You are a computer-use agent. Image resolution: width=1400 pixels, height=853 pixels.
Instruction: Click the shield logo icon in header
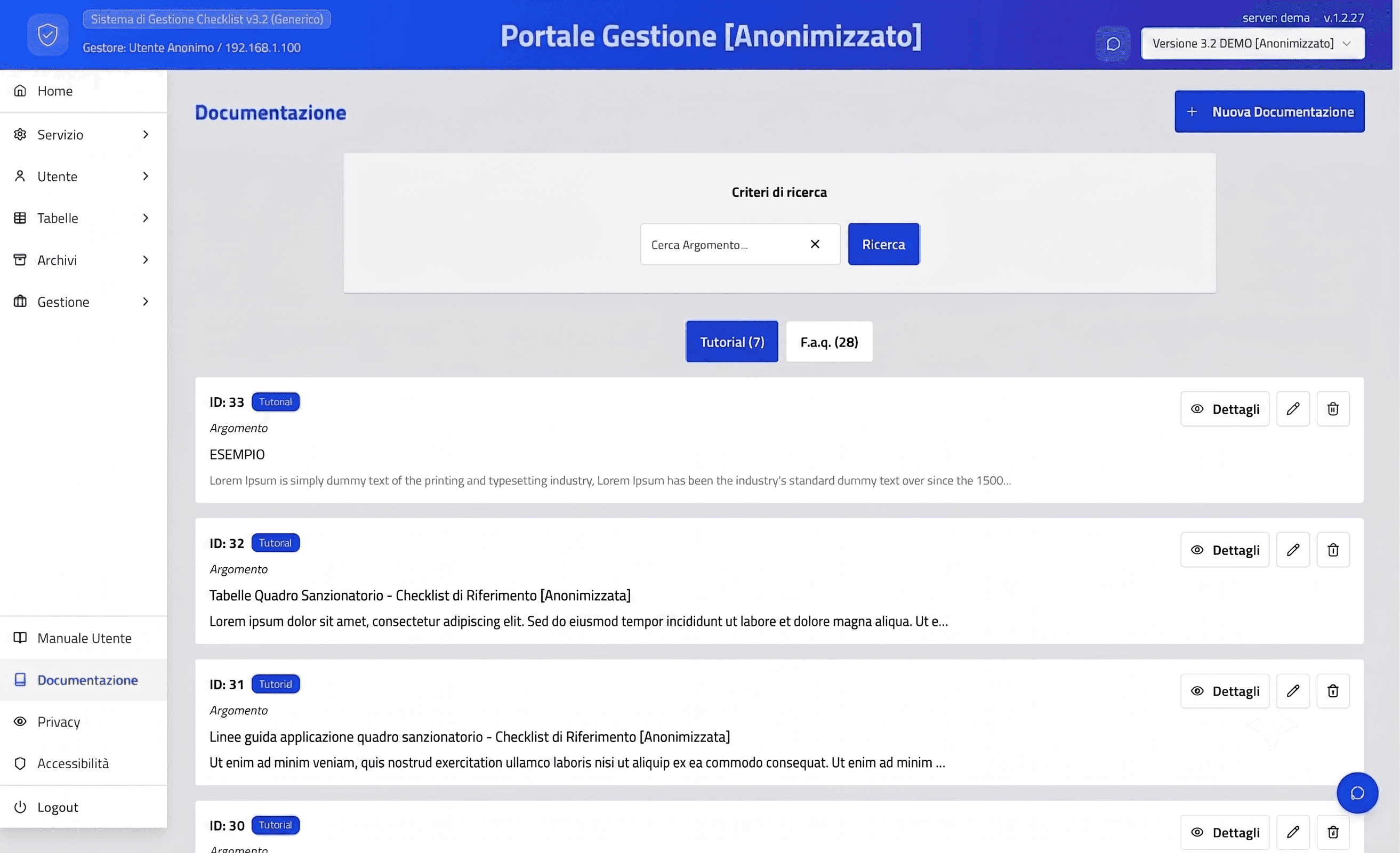click(48, 35)
